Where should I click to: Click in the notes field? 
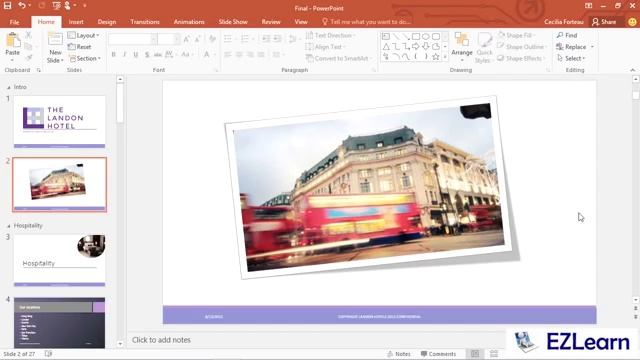[316, 340]
